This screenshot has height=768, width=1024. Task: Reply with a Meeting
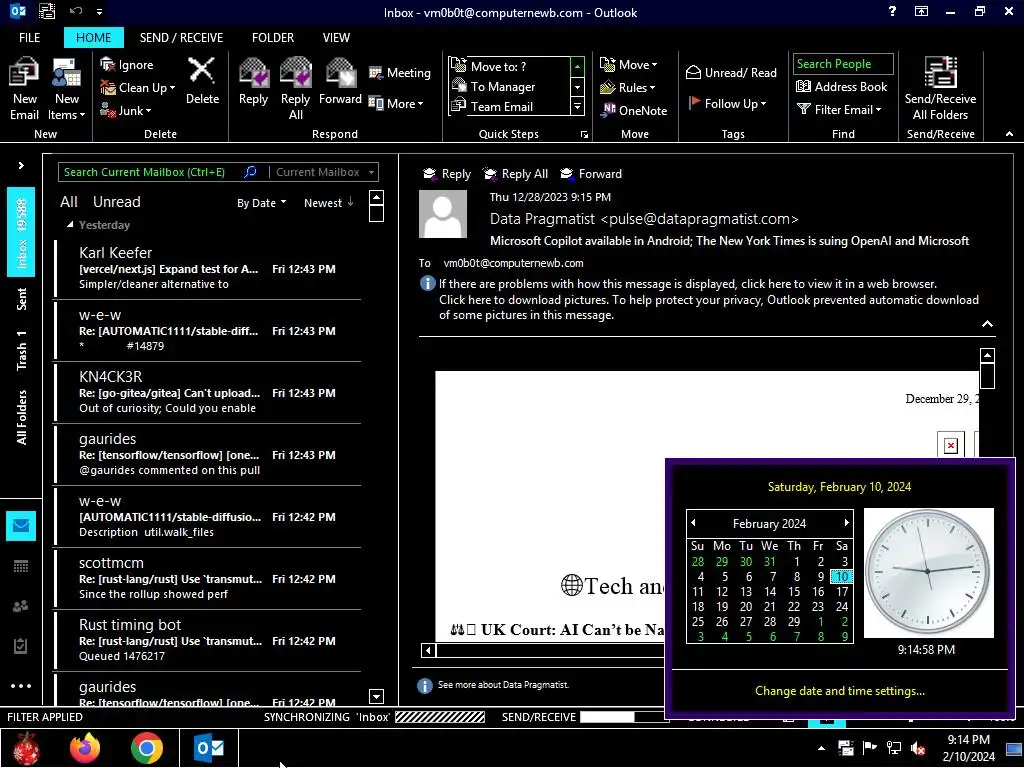400,72
